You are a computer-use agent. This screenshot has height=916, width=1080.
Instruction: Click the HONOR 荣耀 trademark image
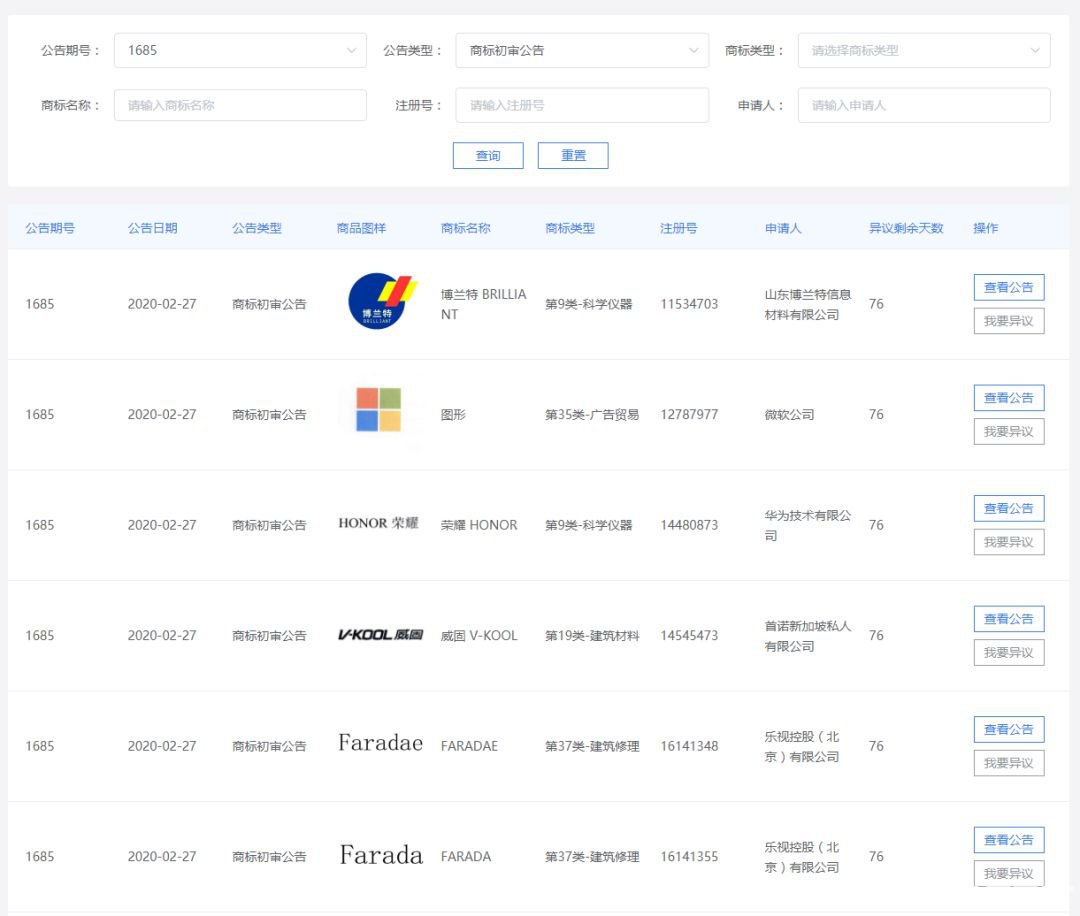(378, 523)
